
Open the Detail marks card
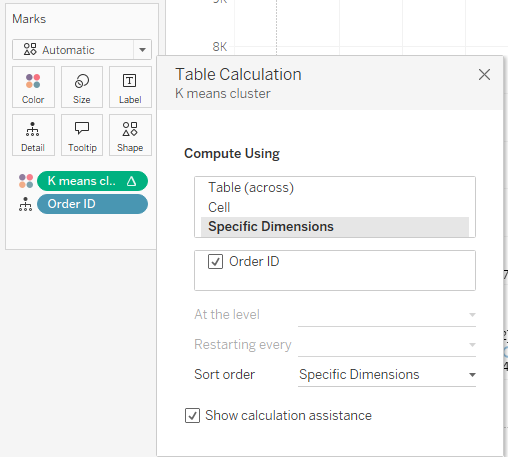33,135
